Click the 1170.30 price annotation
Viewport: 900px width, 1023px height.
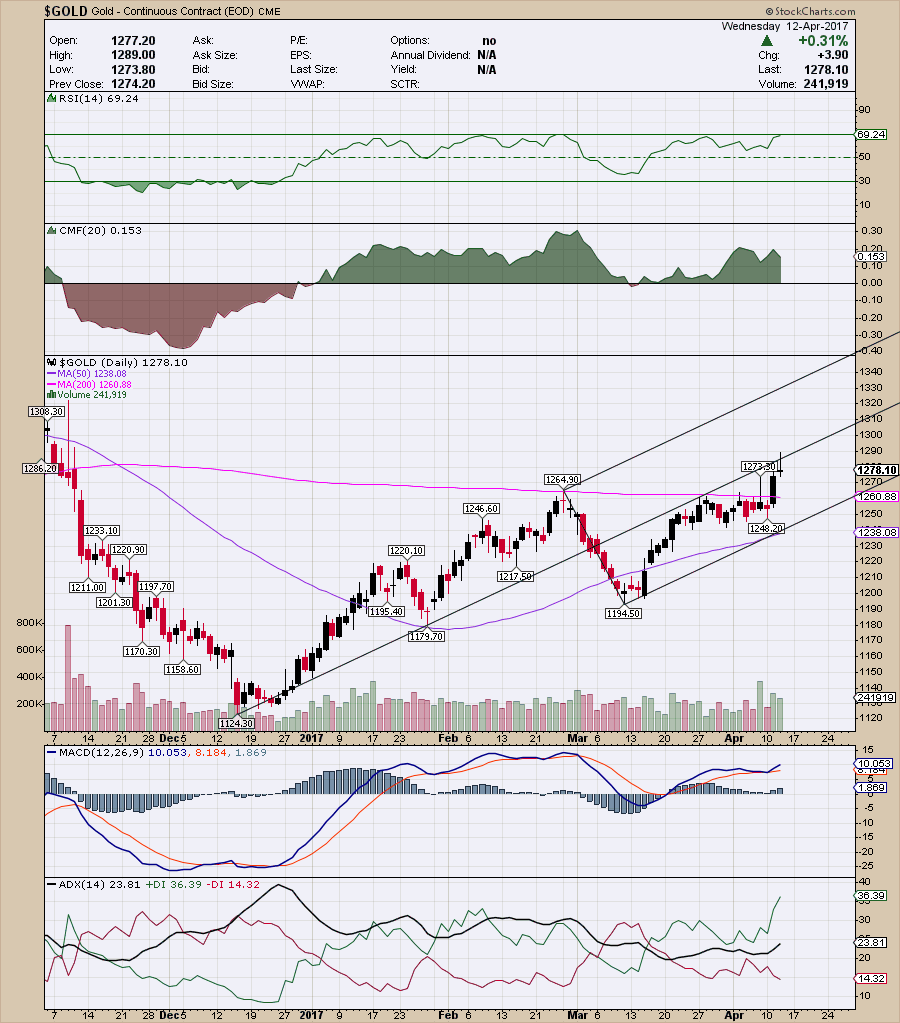tap(142, 651)
